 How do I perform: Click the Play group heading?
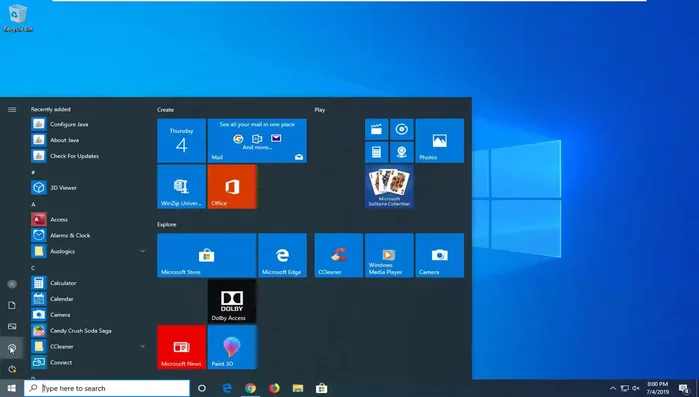(x=320, y=110)
